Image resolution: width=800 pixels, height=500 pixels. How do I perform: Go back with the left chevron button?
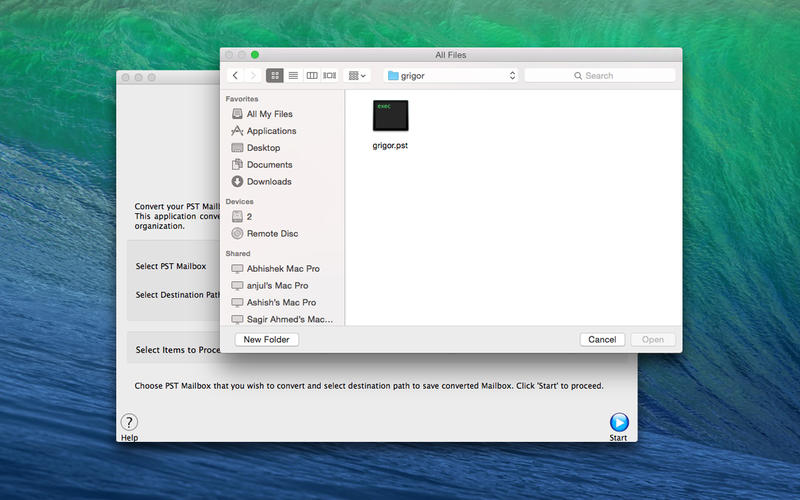point(235,76)
